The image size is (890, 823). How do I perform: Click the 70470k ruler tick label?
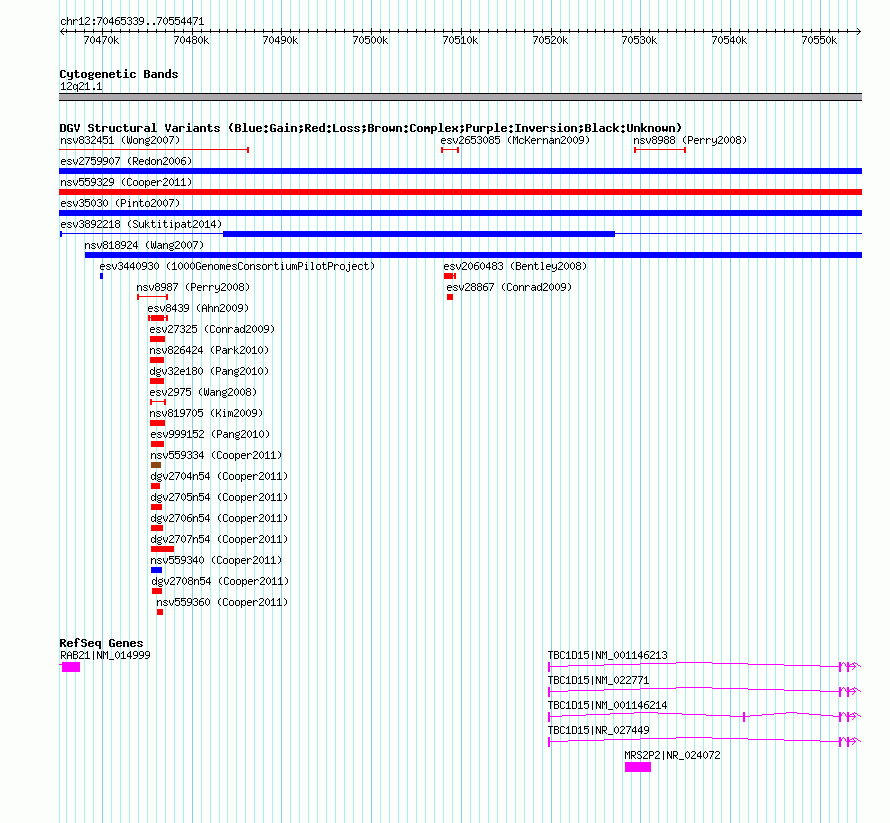[x=101, y=40]
